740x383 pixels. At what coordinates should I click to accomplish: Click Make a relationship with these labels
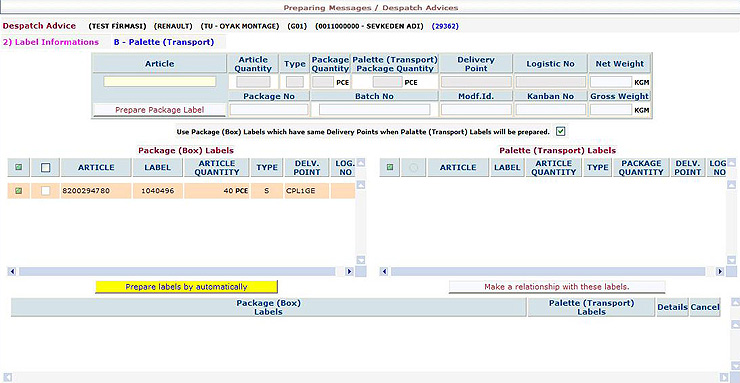click(557, 287)
